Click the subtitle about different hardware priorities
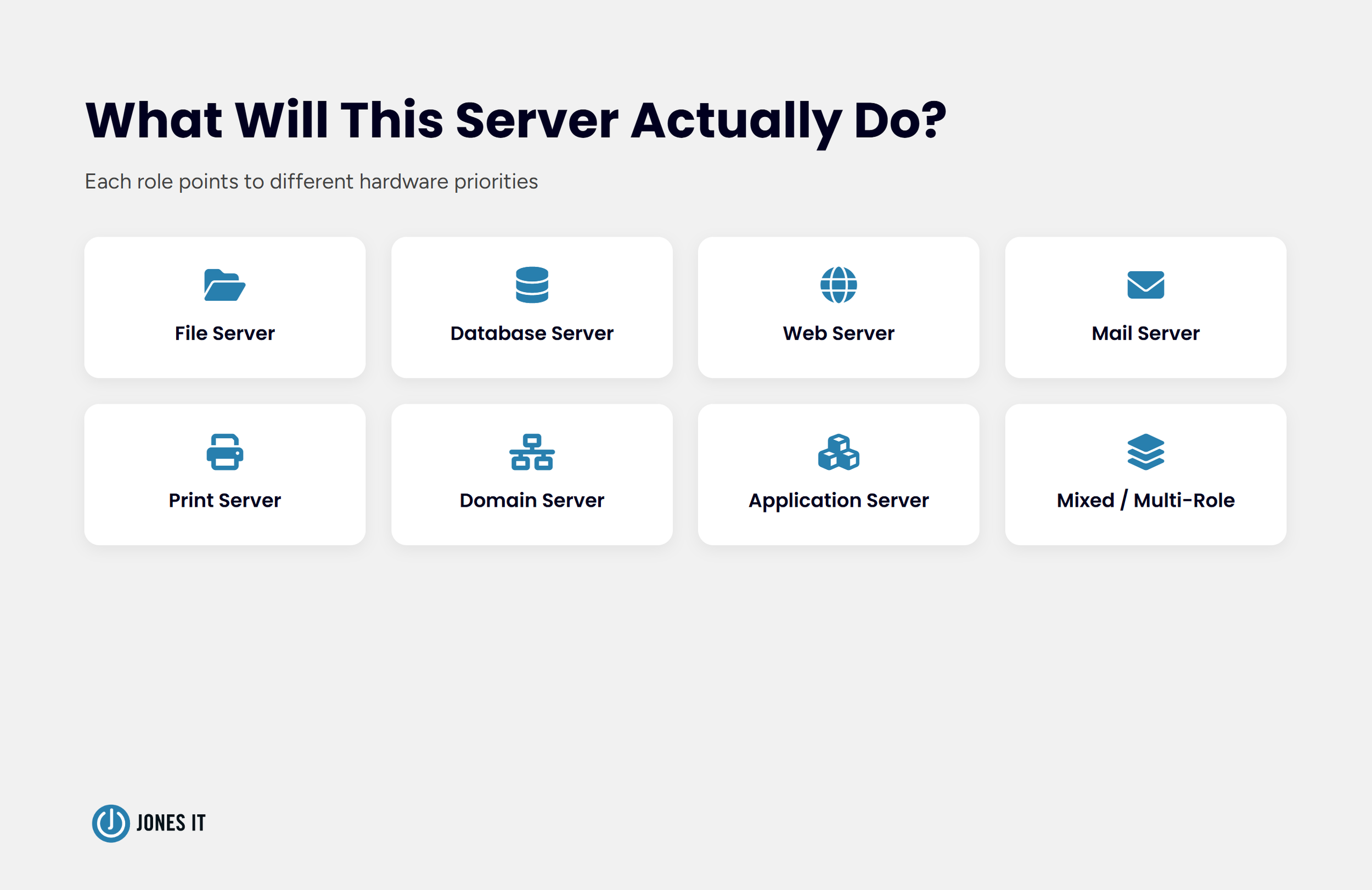Screen dimensions: 1372x890 pyautogui.click(x=311, y=182)
